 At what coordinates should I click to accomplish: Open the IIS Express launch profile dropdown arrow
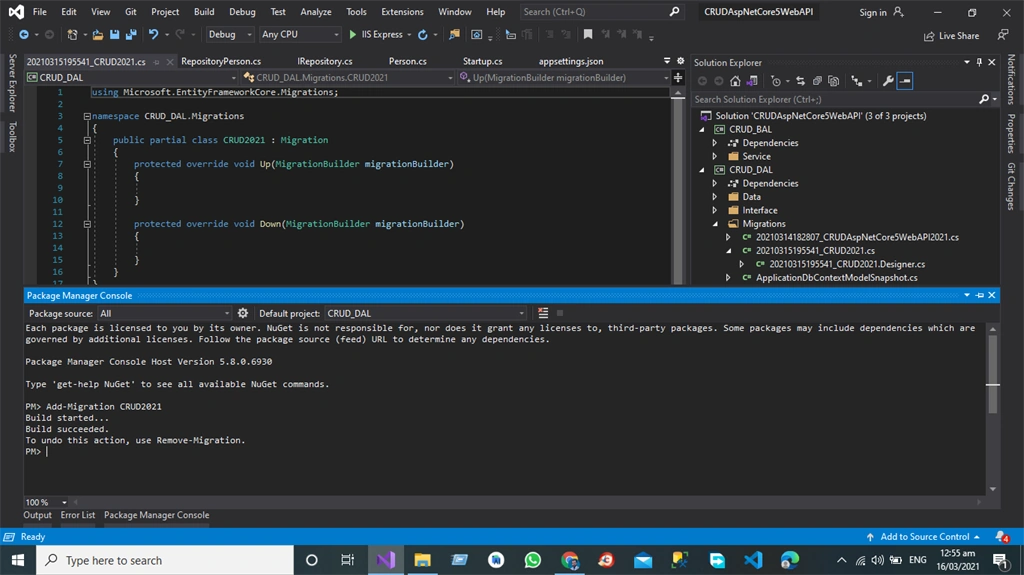(x=409, y=35)
